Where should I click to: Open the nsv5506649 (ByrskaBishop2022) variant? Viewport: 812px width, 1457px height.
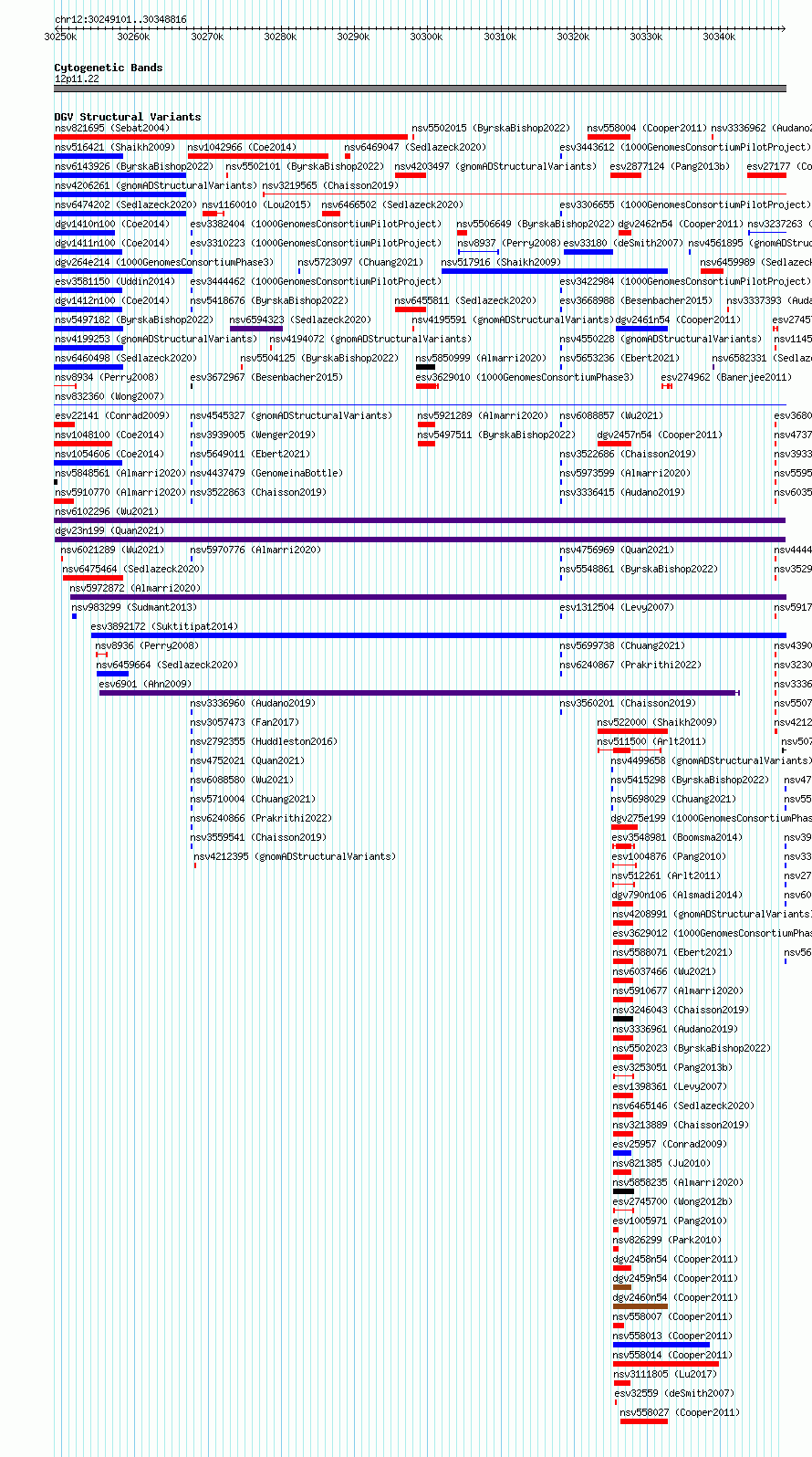[536, 224]
